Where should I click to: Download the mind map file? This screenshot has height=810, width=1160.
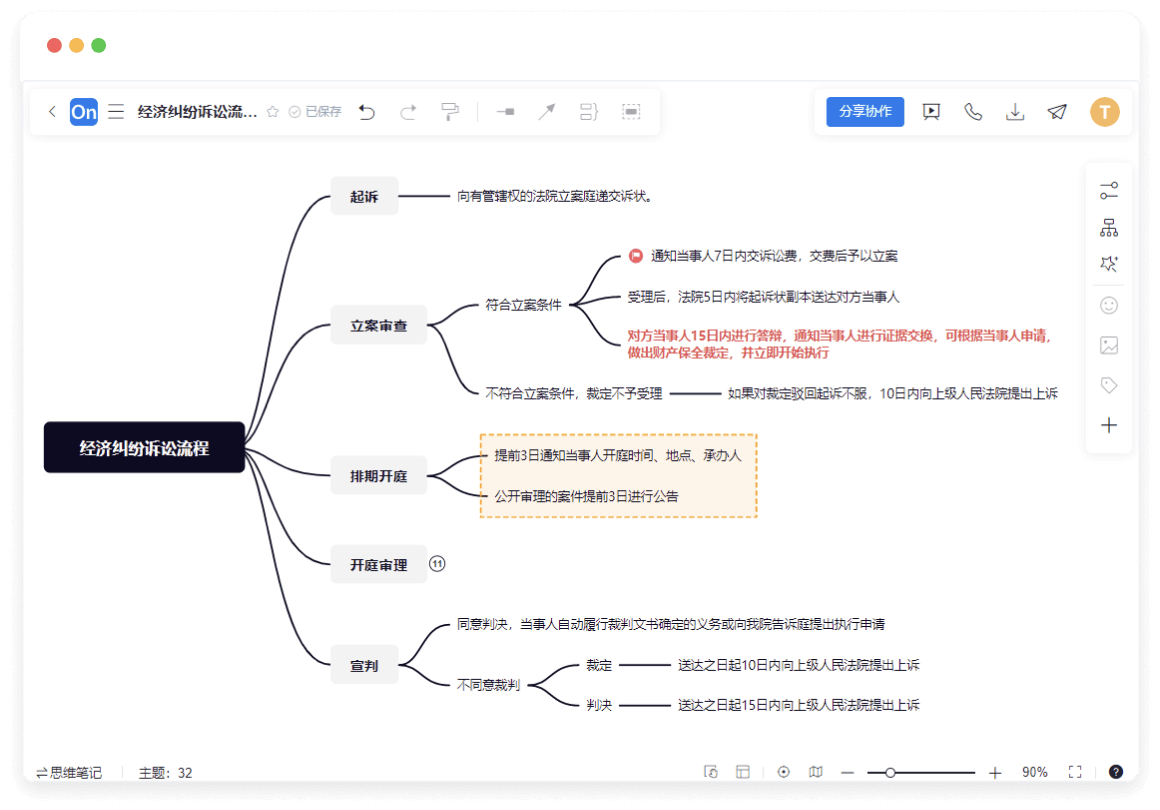tap(1015, 112)
